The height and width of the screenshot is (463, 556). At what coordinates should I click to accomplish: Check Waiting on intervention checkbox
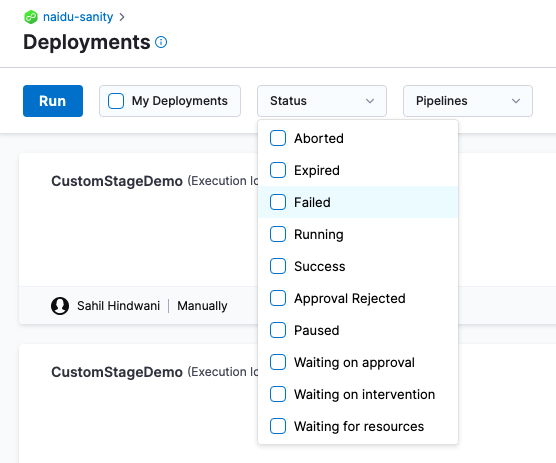278,394
